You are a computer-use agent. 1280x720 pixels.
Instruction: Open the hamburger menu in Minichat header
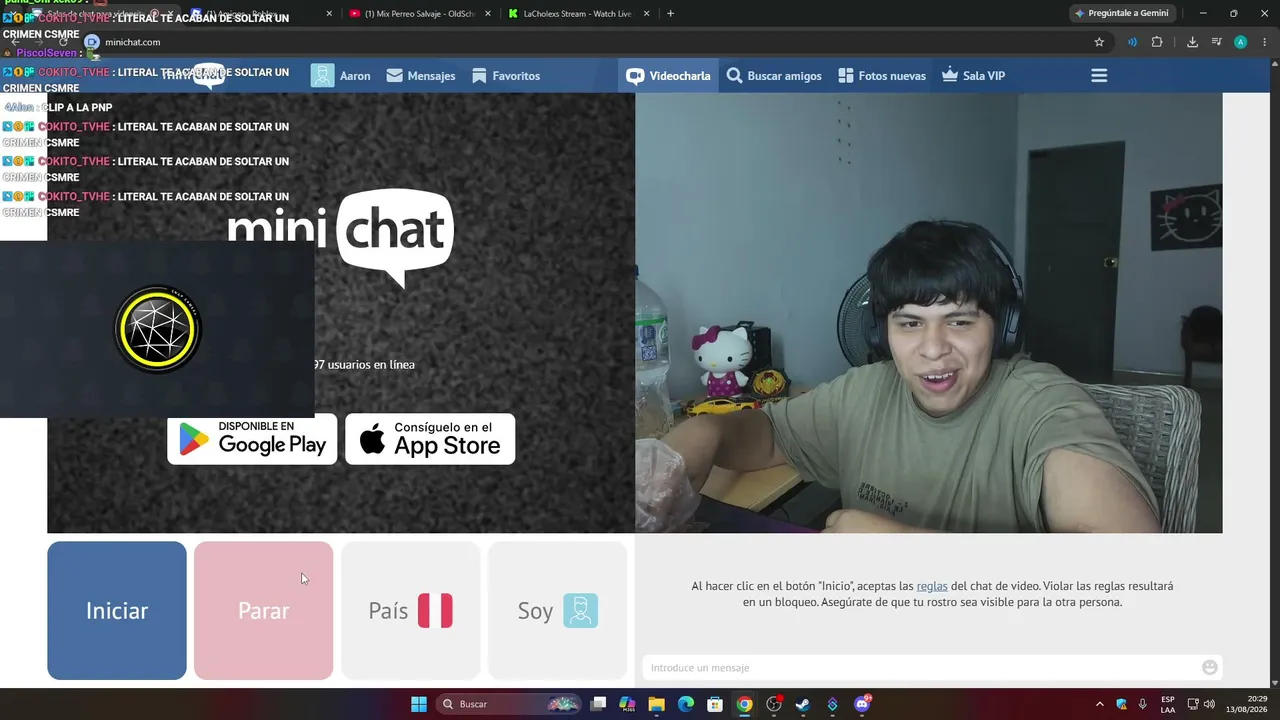point(1099,76)
